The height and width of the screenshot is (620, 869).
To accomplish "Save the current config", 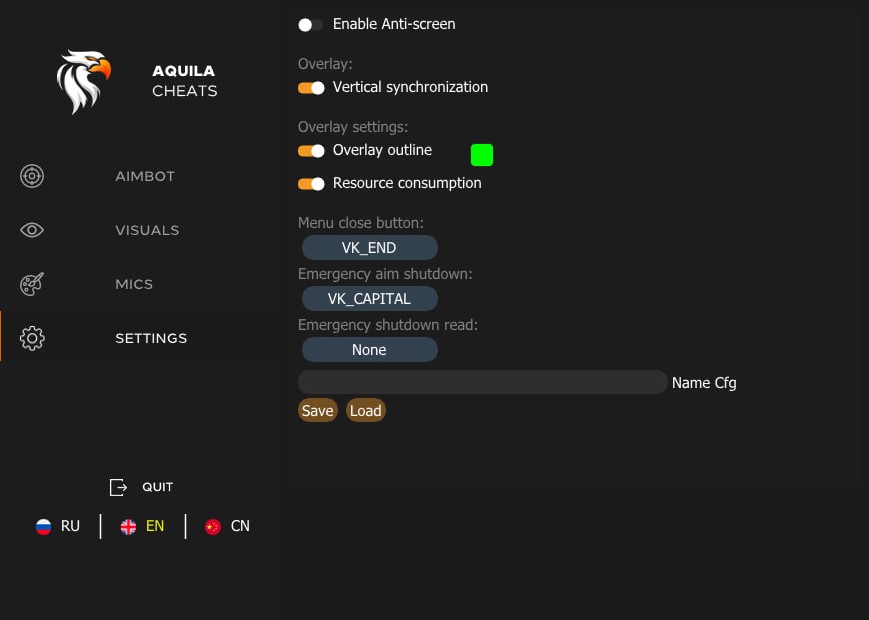I will [317, 410].
